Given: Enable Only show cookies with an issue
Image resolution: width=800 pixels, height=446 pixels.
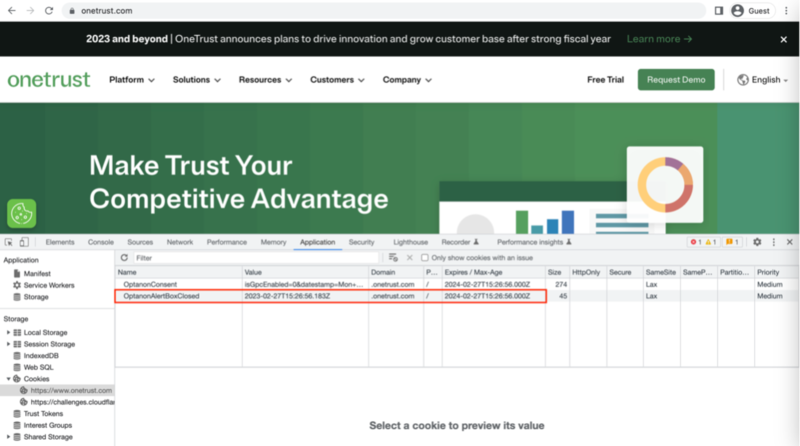Looking at the screenshot, I should point(425,258).
